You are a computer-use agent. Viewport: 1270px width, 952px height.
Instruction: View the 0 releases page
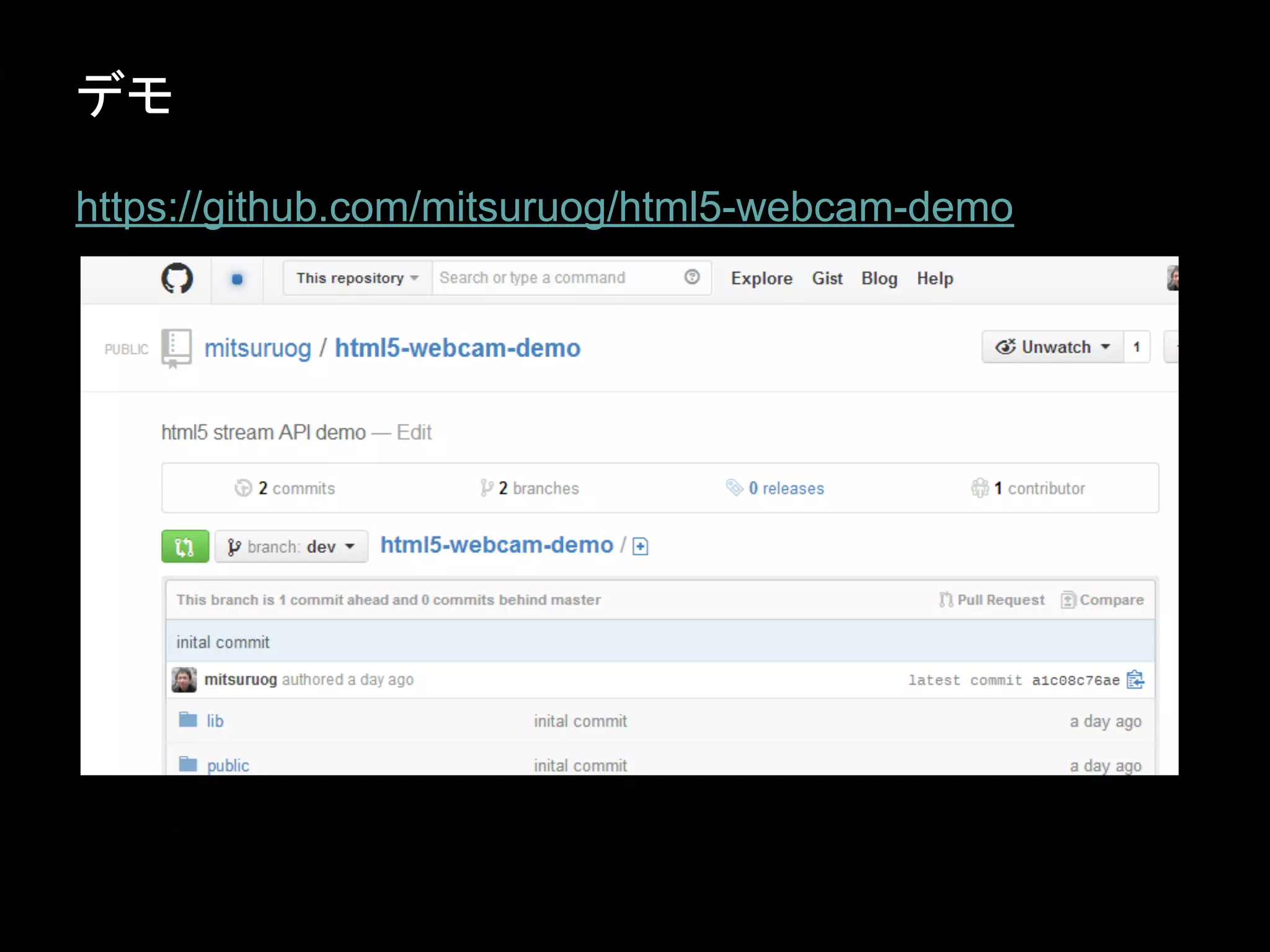click(x=775, y=488)
